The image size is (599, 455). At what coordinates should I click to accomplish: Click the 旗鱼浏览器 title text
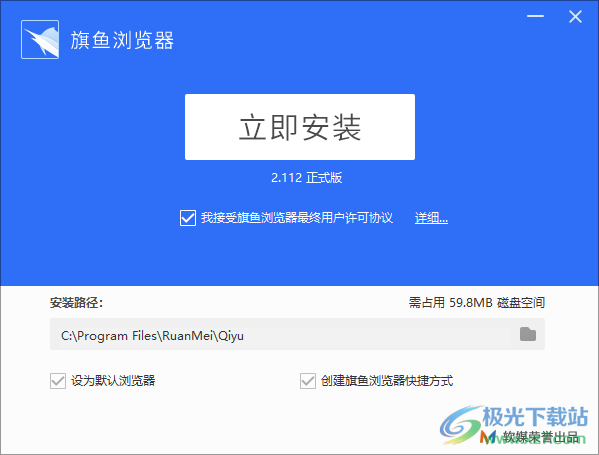122,40
